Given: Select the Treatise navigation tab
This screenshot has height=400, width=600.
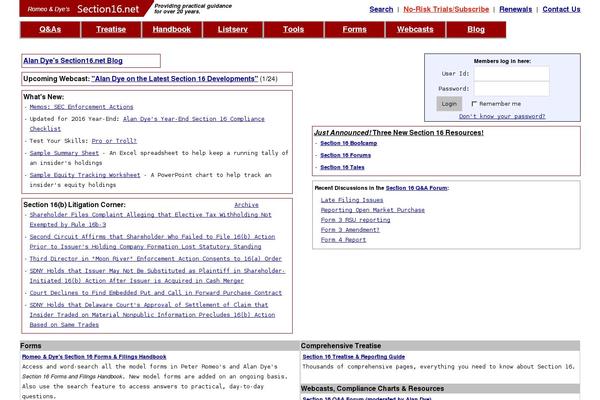Looking at the screenshot, I should click(111, 29).
